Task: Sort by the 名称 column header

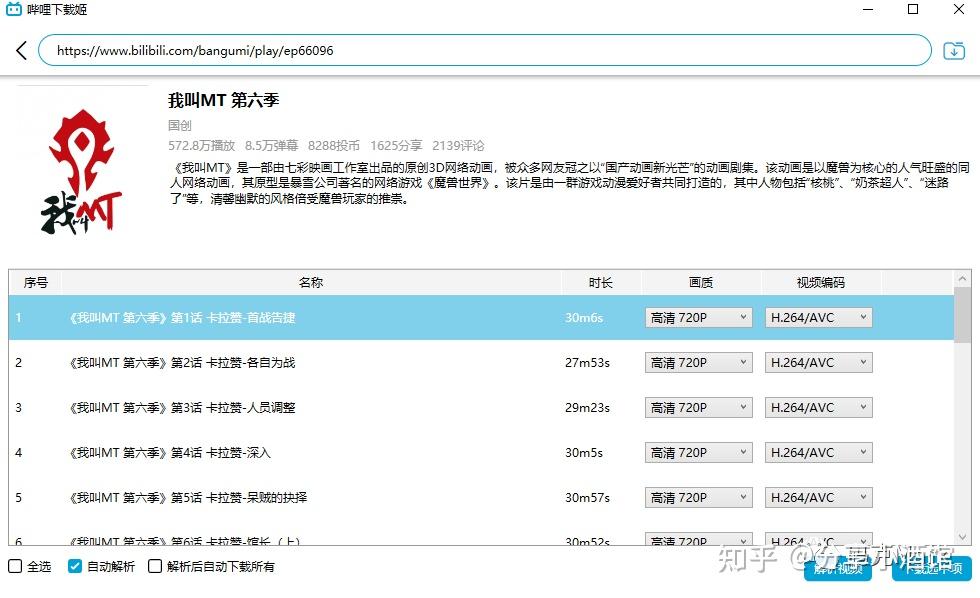Action: click(x=311, y=282)
